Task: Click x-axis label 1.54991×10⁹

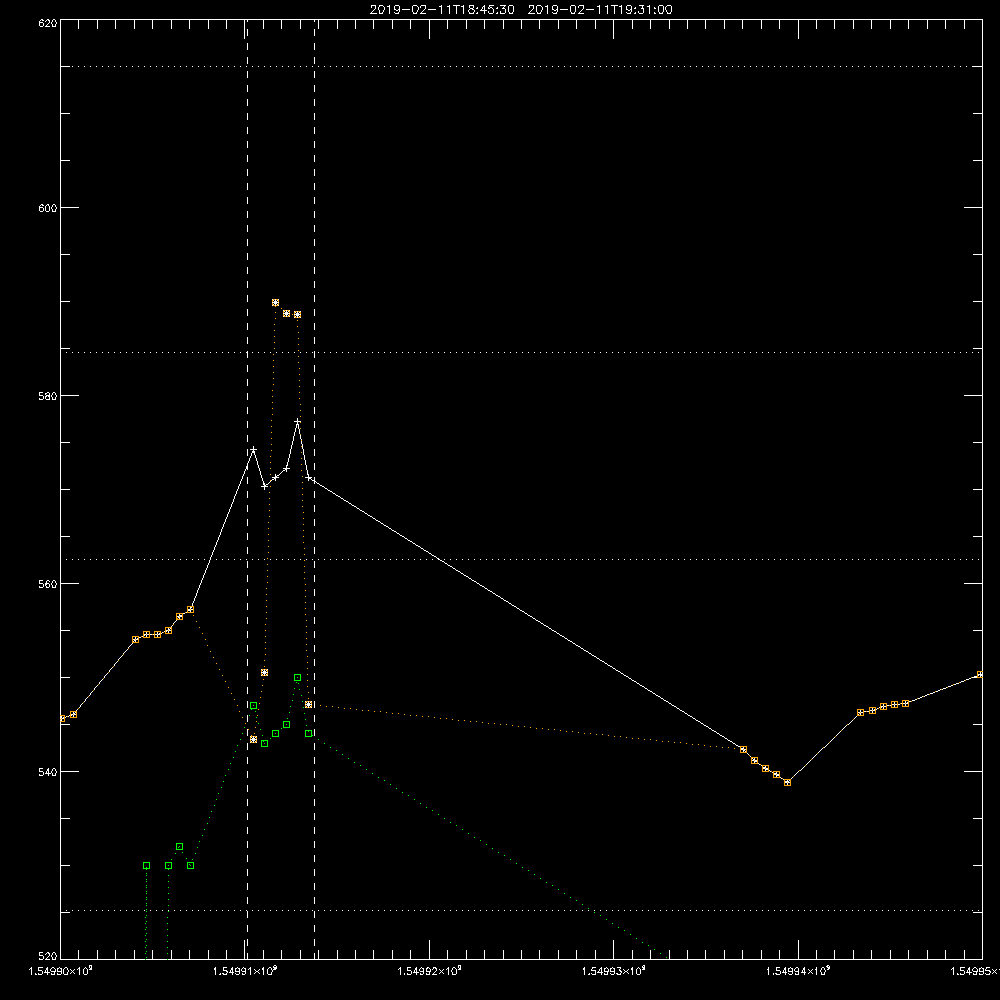Action: (245, 971)
